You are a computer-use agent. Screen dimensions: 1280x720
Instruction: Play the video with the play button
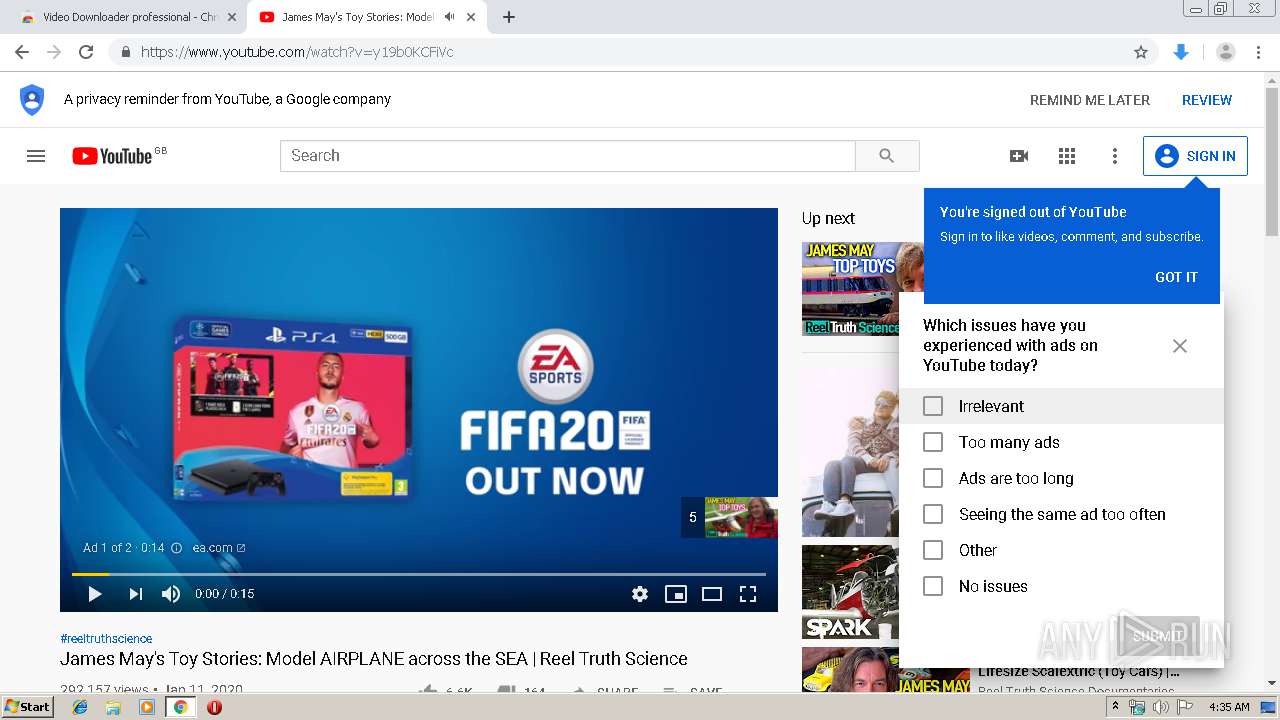pos(95,594)
